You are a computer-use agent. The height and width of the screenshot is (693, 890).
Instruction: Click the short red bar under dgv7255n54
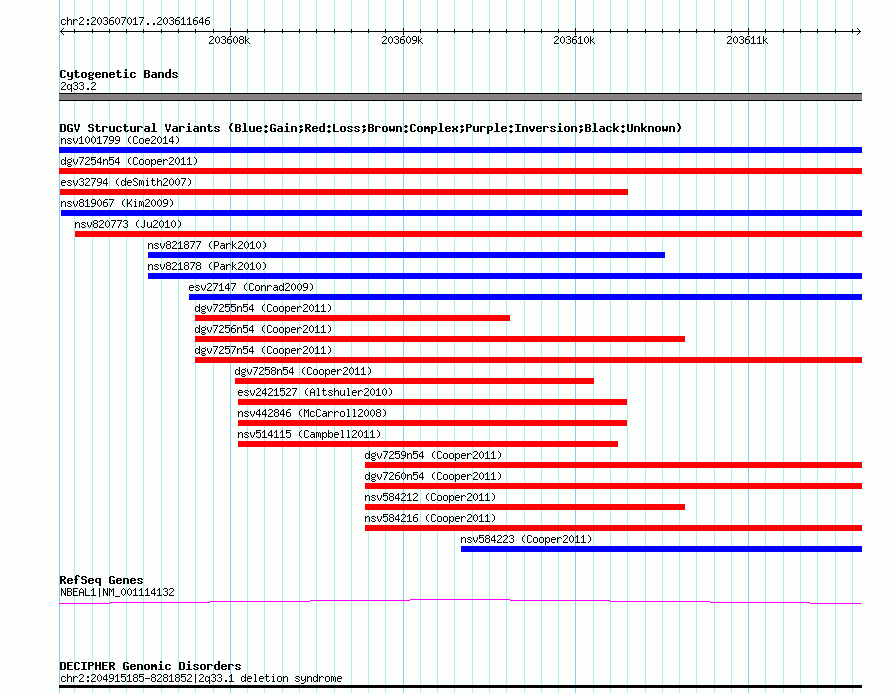(x=352, y=318)
